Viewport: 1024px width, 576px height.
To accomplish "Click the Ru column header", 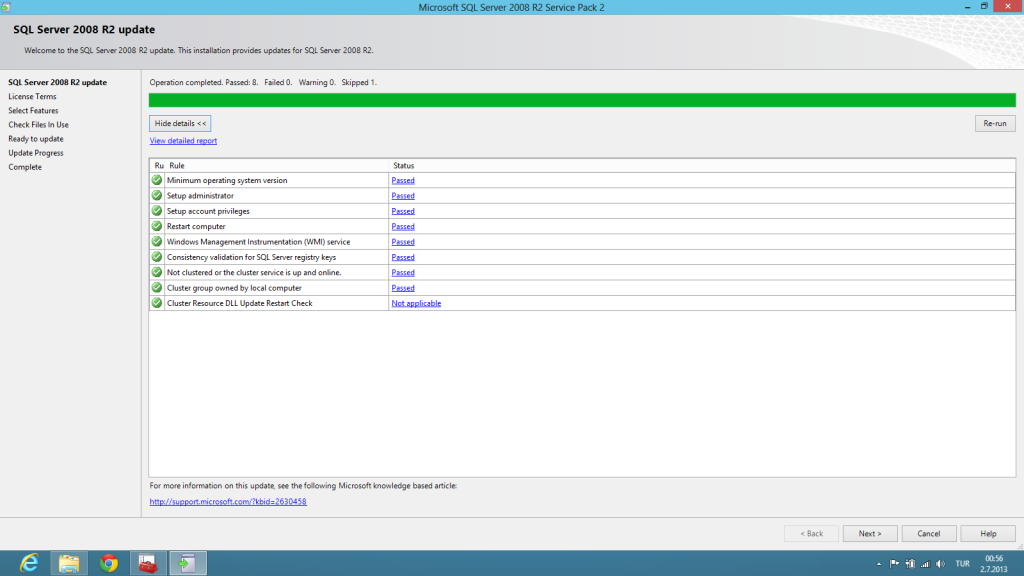I will point(158,165).
